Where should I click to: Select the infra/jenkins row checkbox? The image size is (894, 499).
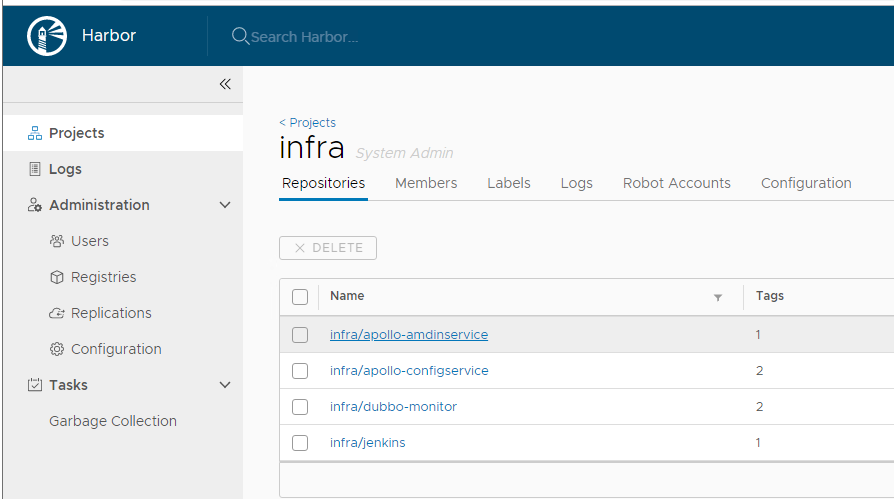pyautogui.click(x=300, y=443)
